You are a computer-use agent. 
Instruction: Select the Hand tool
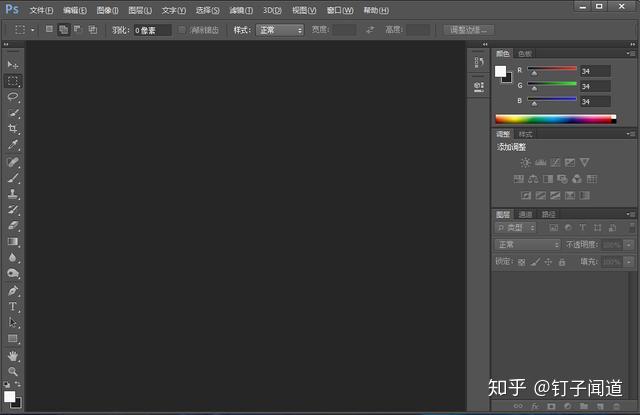[x=13, y=356]
